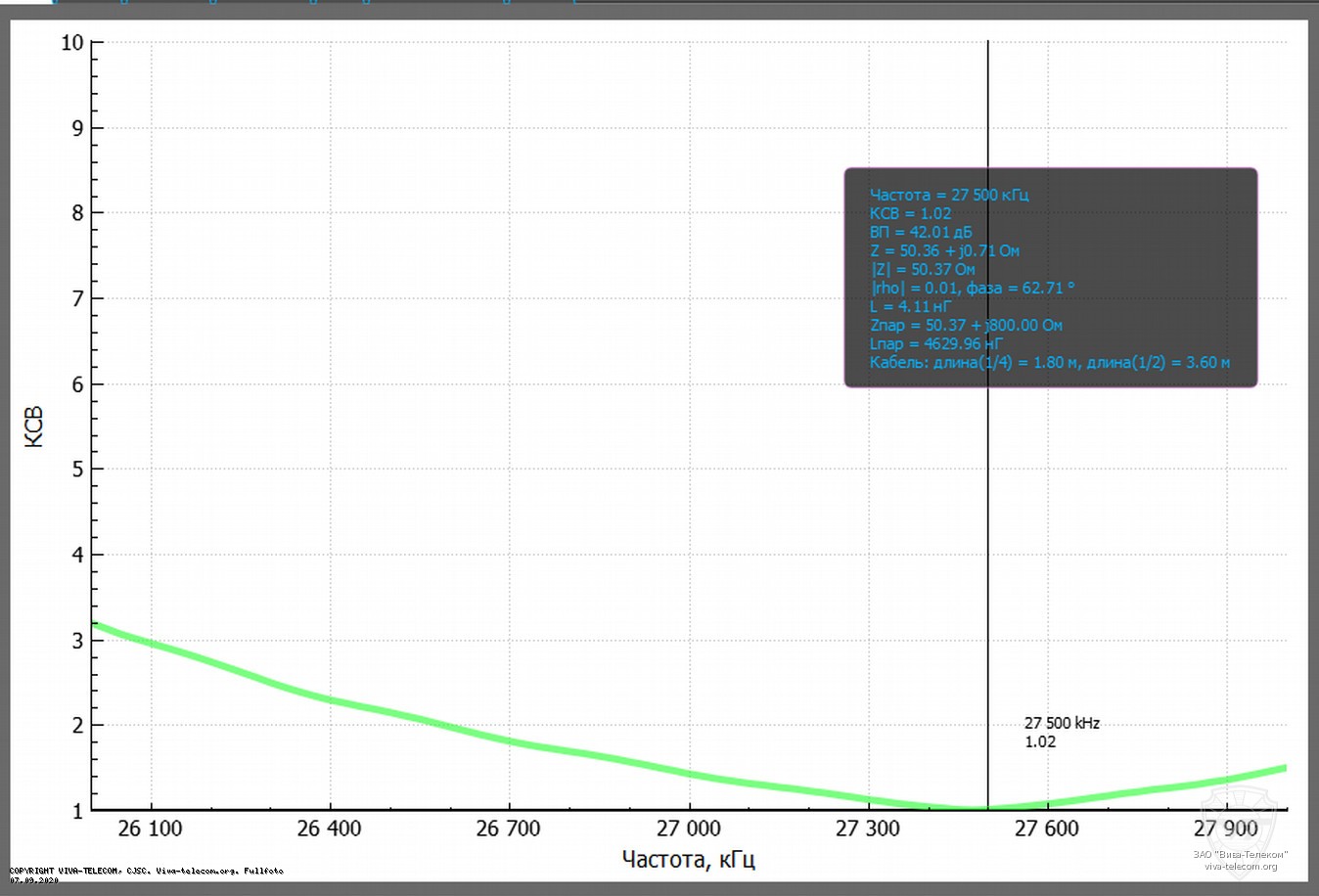Select the 'КСВ = 1.02' value in info box
Image resolution: width=1319 pixels, height=896 pixels.
click(x=910, y=213)
